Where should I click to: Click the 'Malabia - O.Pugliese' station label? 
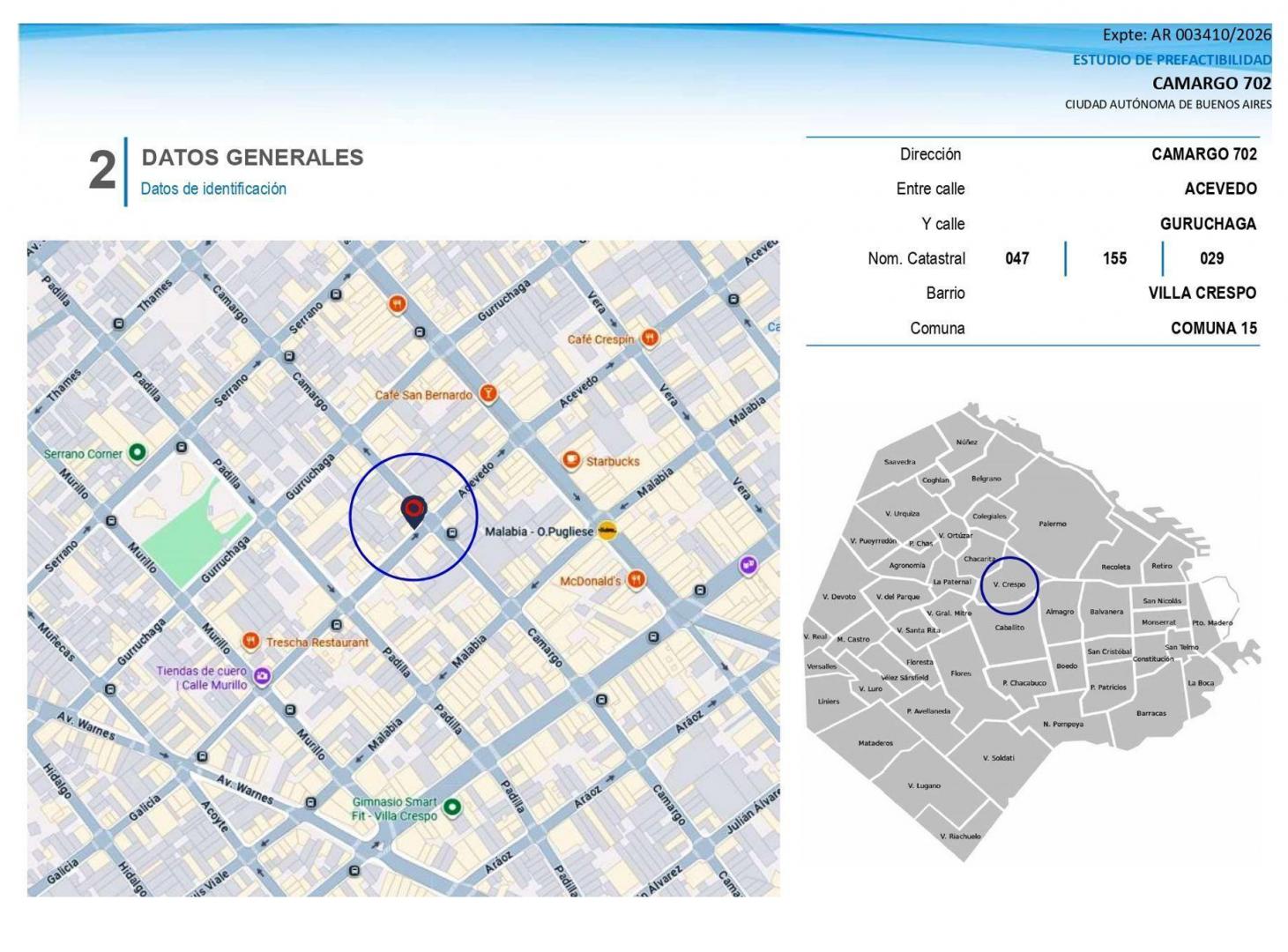(x=539, y=532)
